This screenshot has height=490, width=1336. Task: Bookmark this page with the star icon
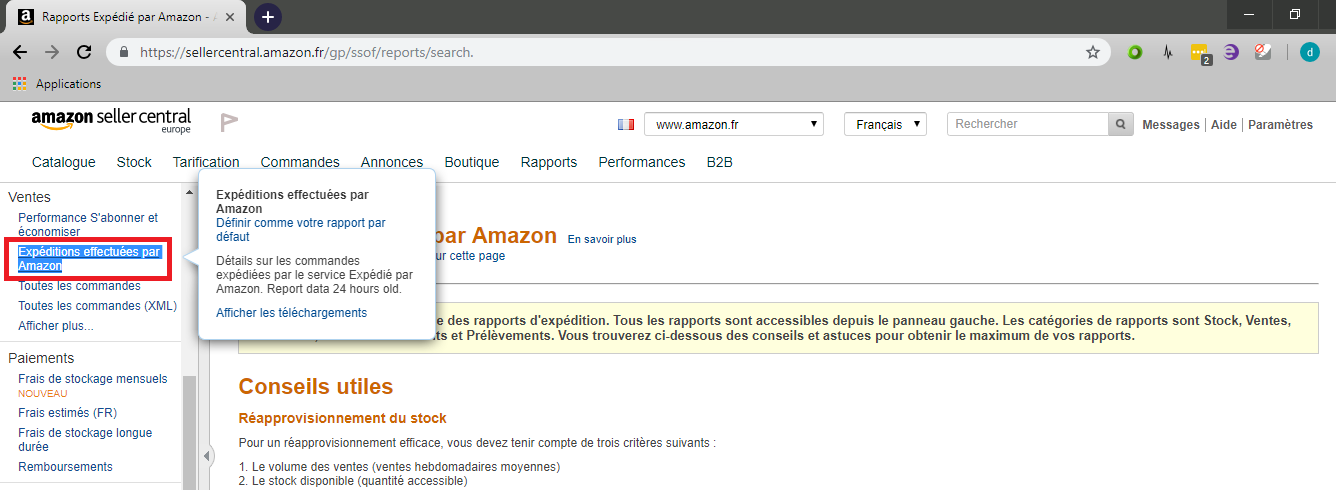1093,52
